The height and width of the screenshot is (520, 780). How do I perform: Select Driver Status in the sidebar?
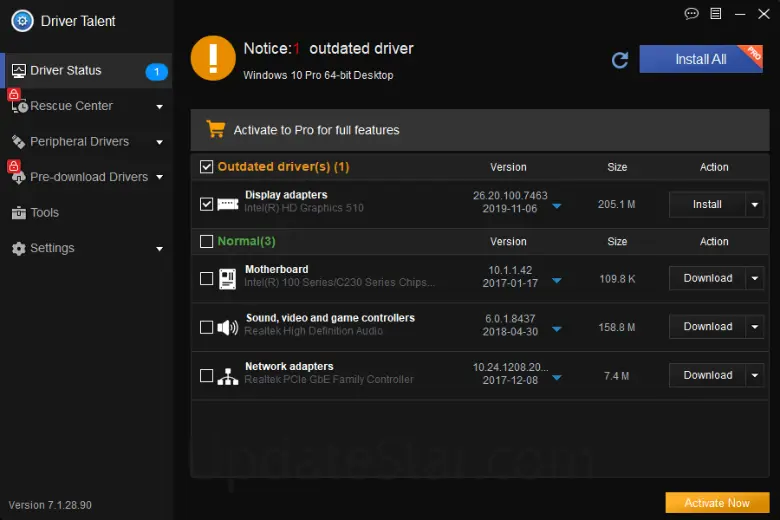[87, 71]
